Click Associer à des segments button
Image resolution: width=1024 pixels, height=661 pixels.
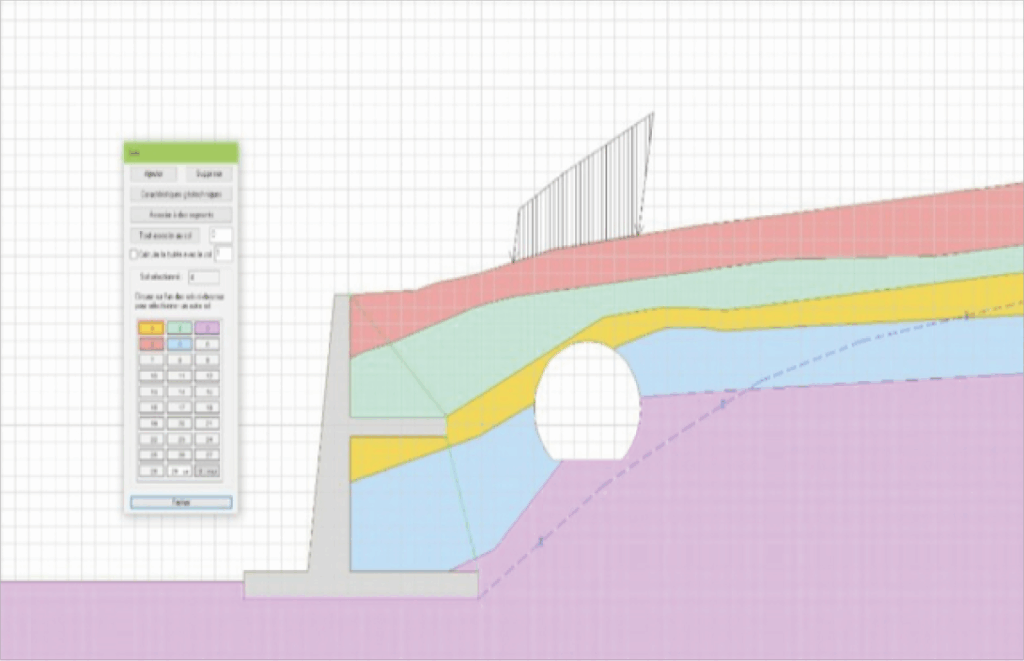pos(181,215)
